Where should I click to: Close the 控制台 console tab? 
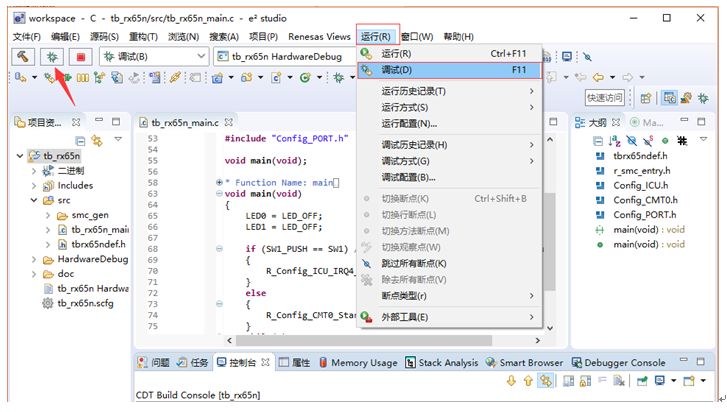(265, 362)
